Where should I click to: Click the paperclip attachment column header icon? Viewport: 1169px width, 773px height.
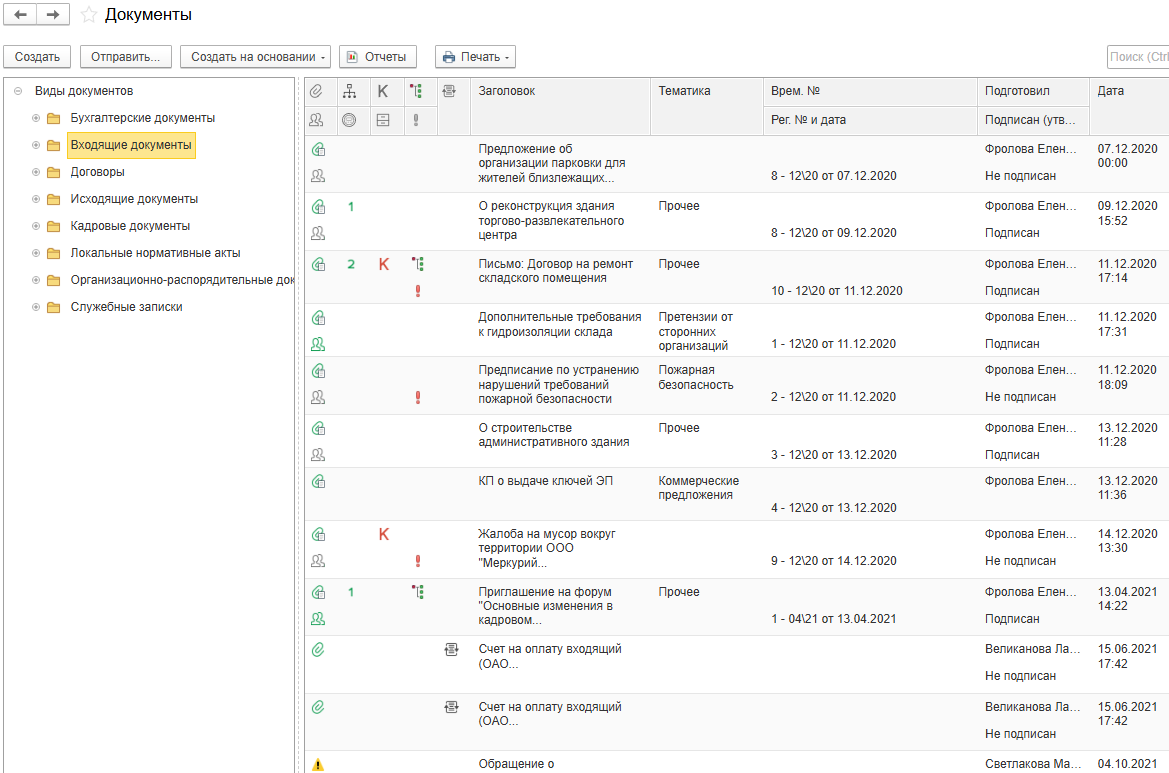317,91
